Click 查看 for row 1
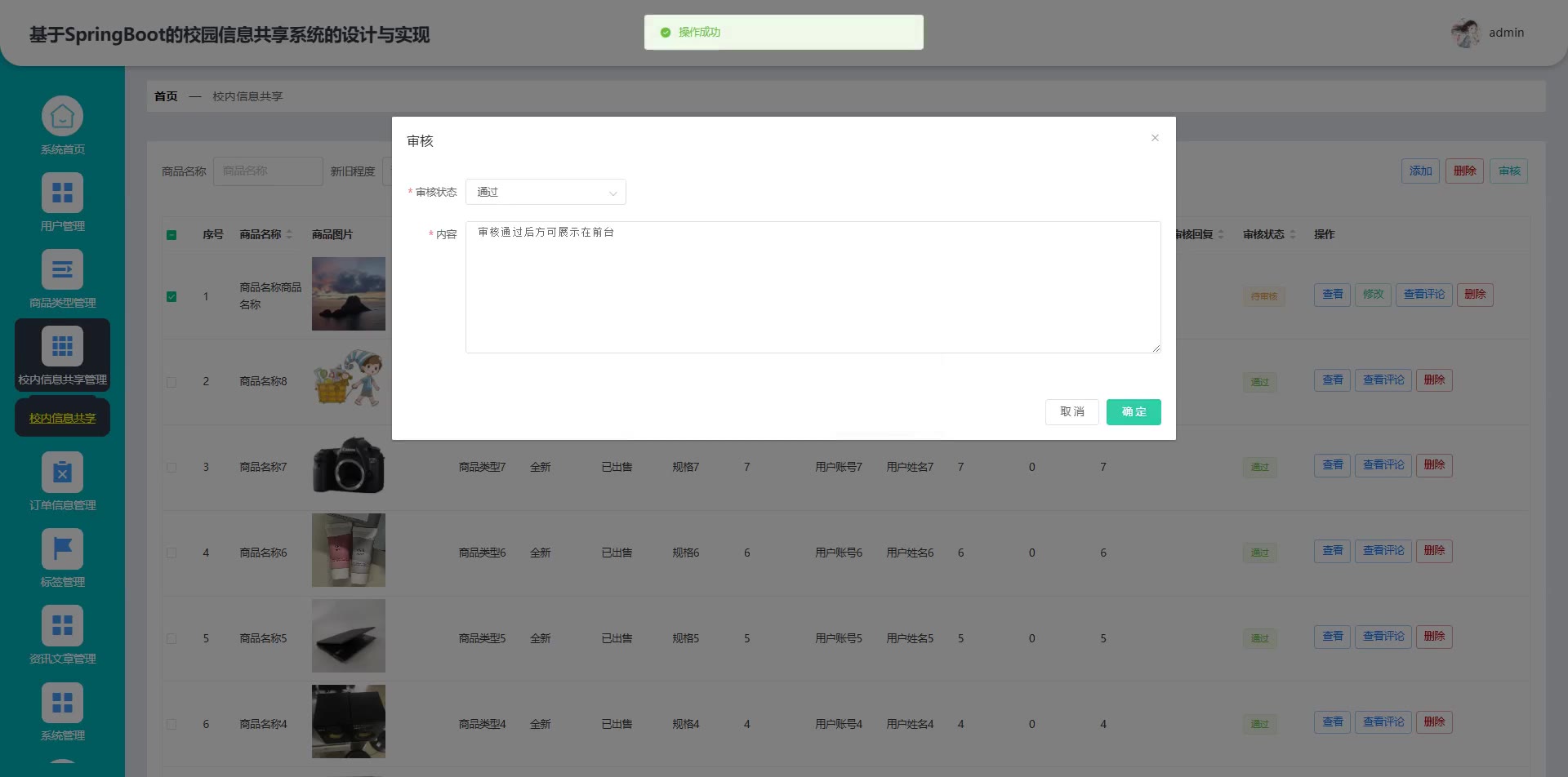The height and width of the screenshot is (777, 1568). [x=1332, y=295]
